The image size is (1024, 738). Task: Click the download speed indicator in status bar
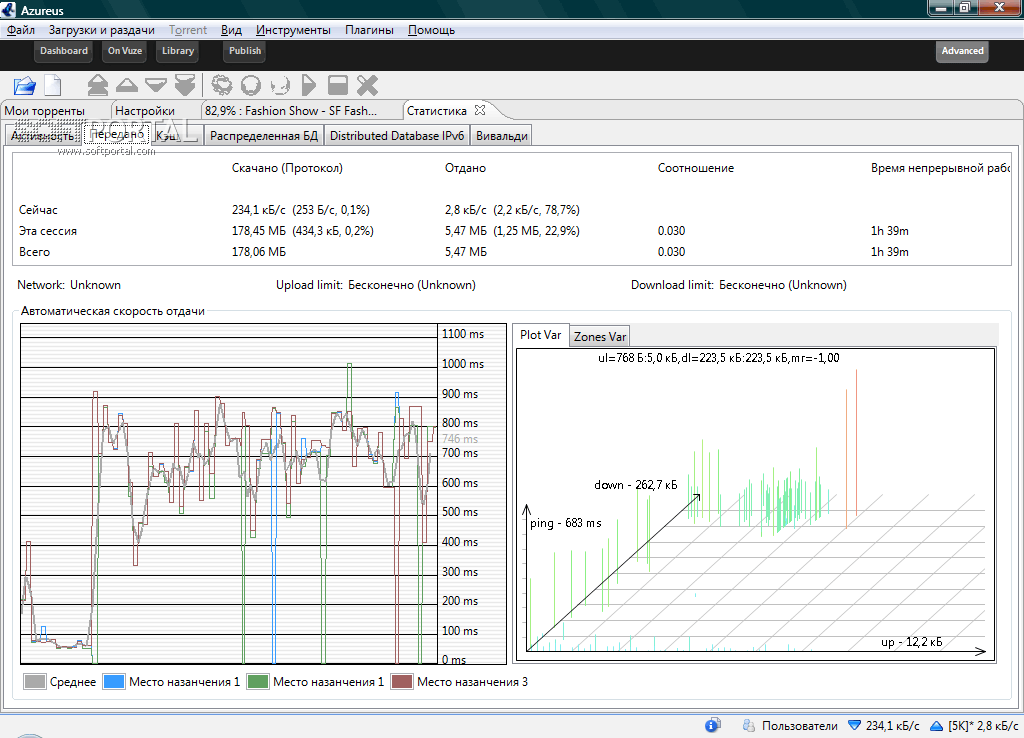click(x=884, y=725)
